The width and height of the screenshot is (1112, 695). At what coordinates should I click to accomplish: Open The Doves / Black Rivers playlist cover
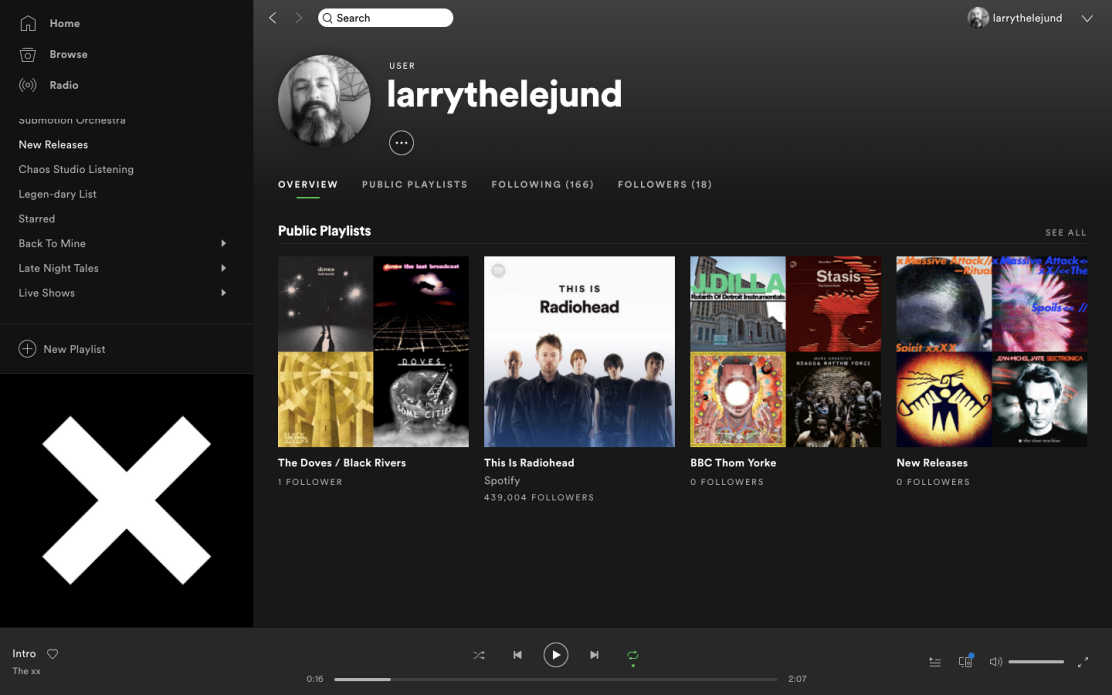373,352
